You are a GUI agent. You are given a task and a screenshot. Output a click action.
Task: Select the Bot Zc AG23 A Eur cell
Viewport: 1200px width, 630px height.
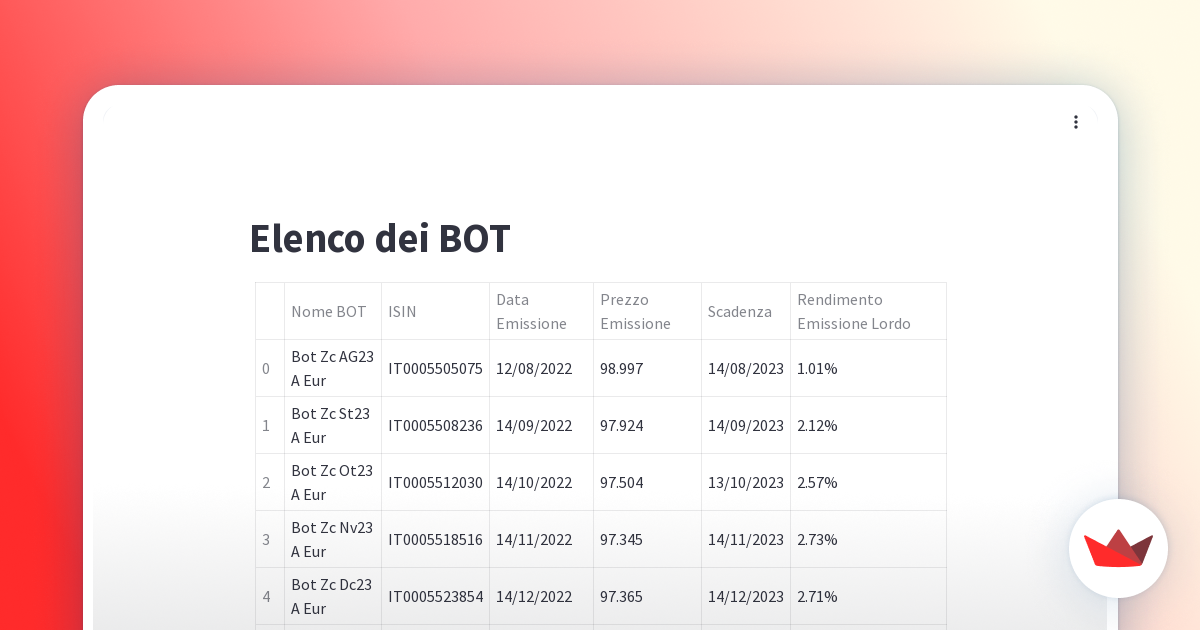pyautogui.click(x=333, y=368)
